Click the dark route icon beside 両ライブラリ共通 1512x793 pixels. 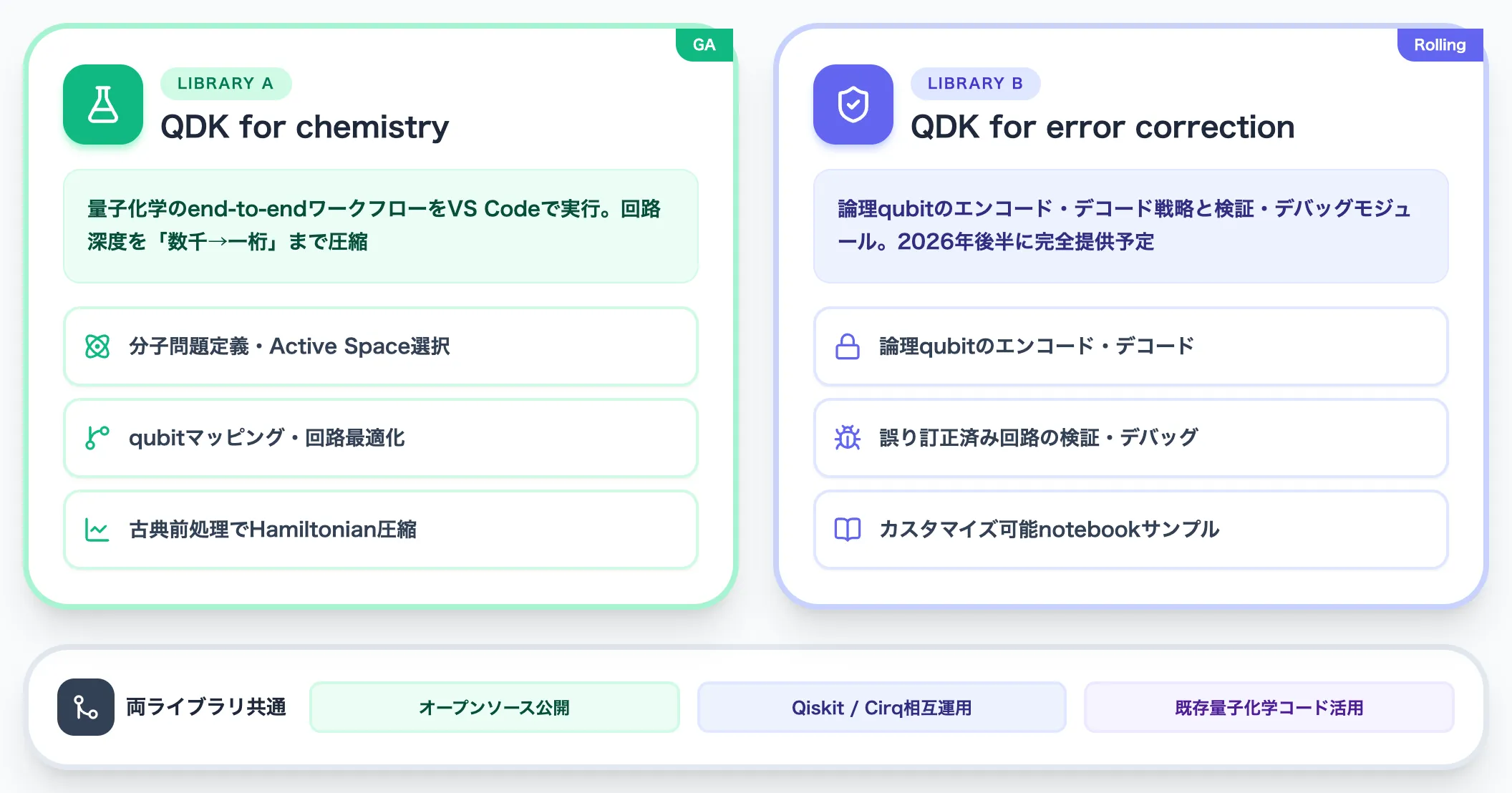coord(86,707)
